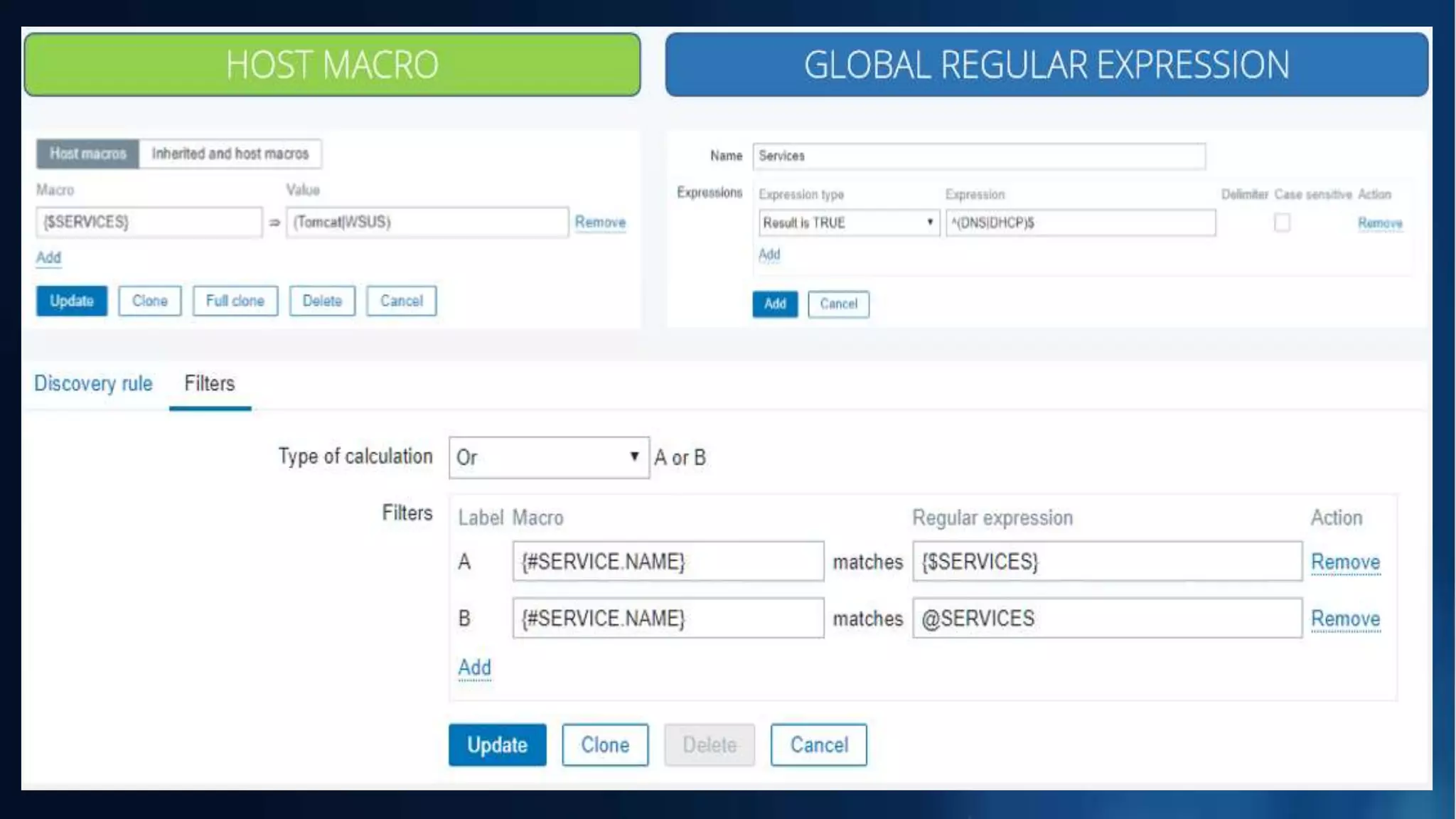Click Cancel in the host macro panel

pos(402,301)
